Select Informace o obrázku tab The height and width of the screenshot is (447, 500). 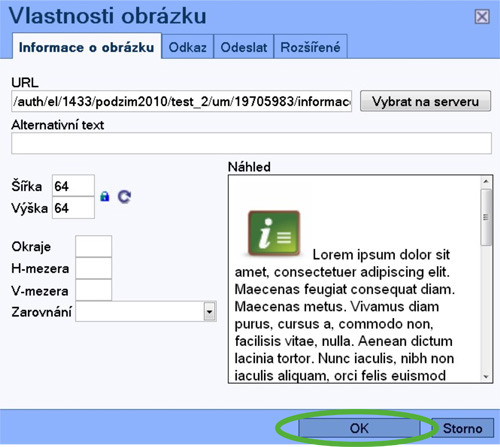87,47
